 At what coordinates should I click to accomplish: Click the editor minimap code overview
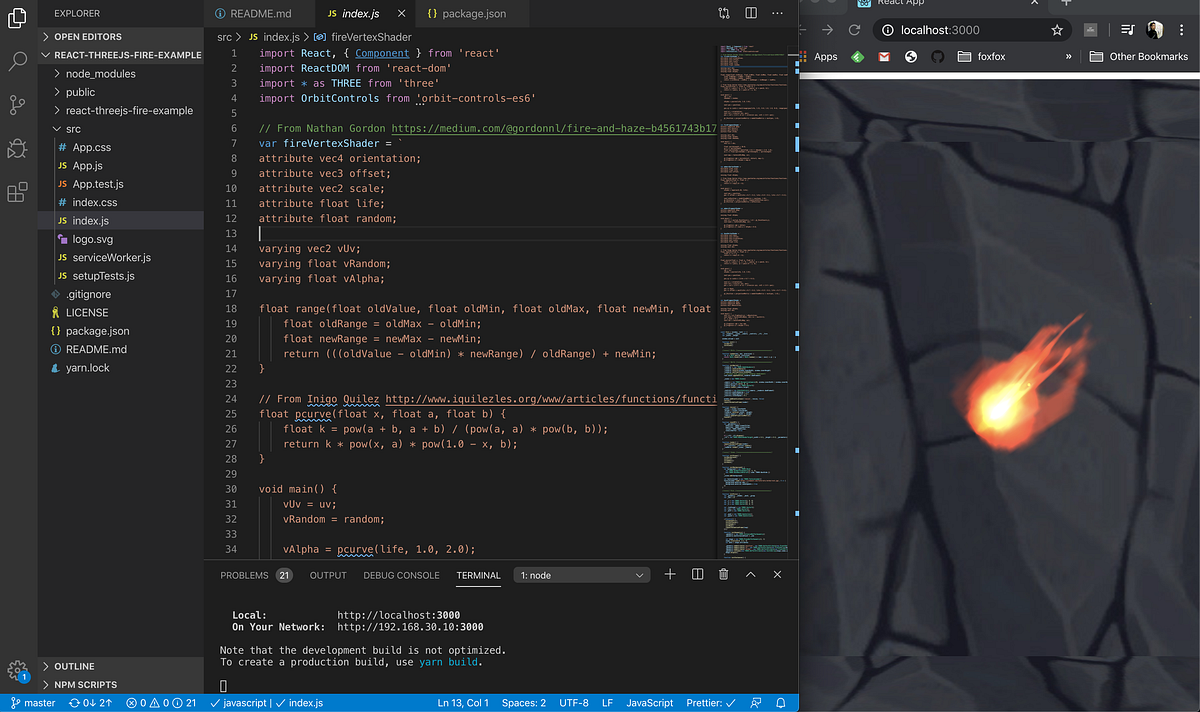(756, 300)
